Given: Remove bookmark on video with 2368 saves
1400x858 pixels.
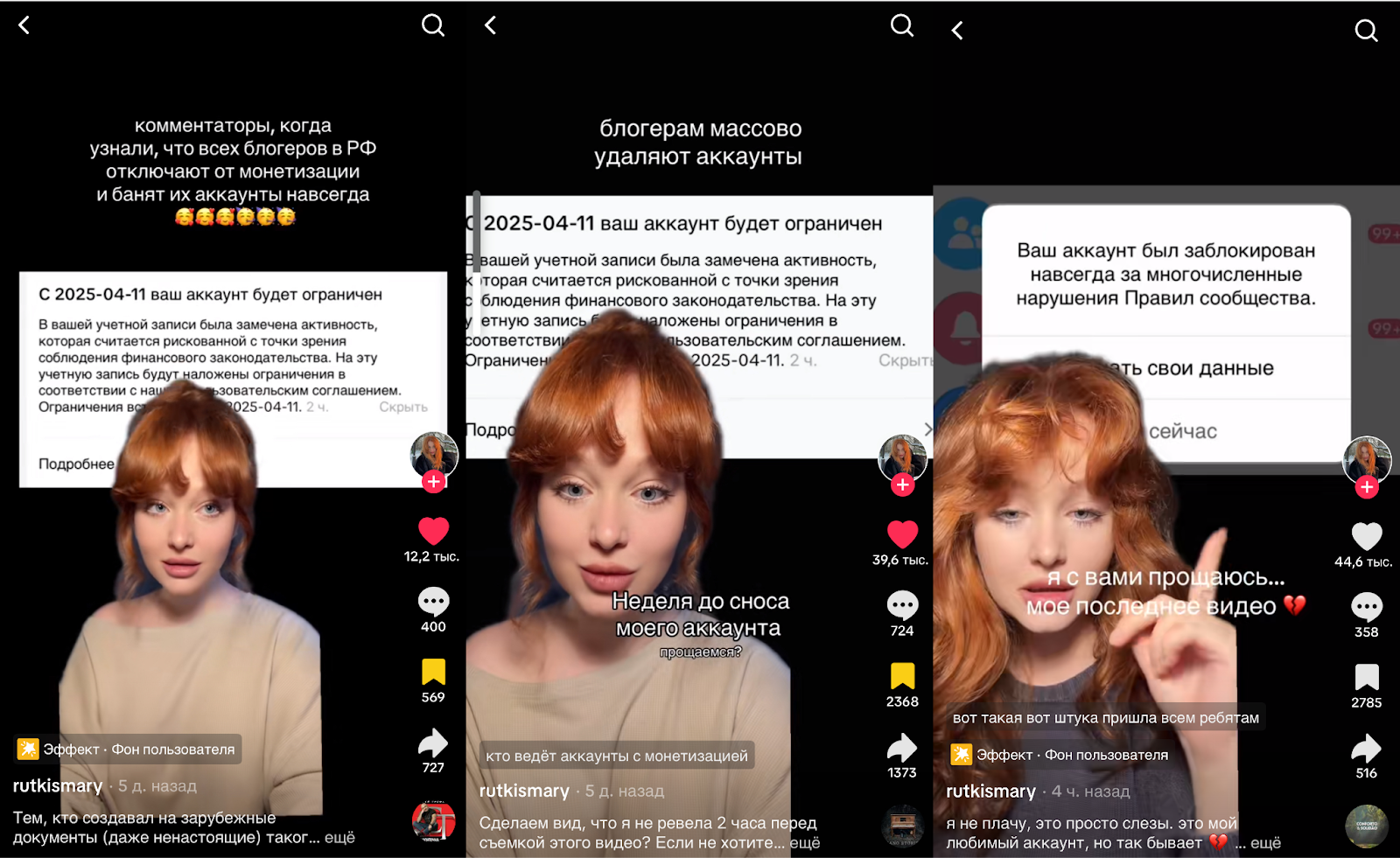Looking at the screenshot, I should pos(902,676).
